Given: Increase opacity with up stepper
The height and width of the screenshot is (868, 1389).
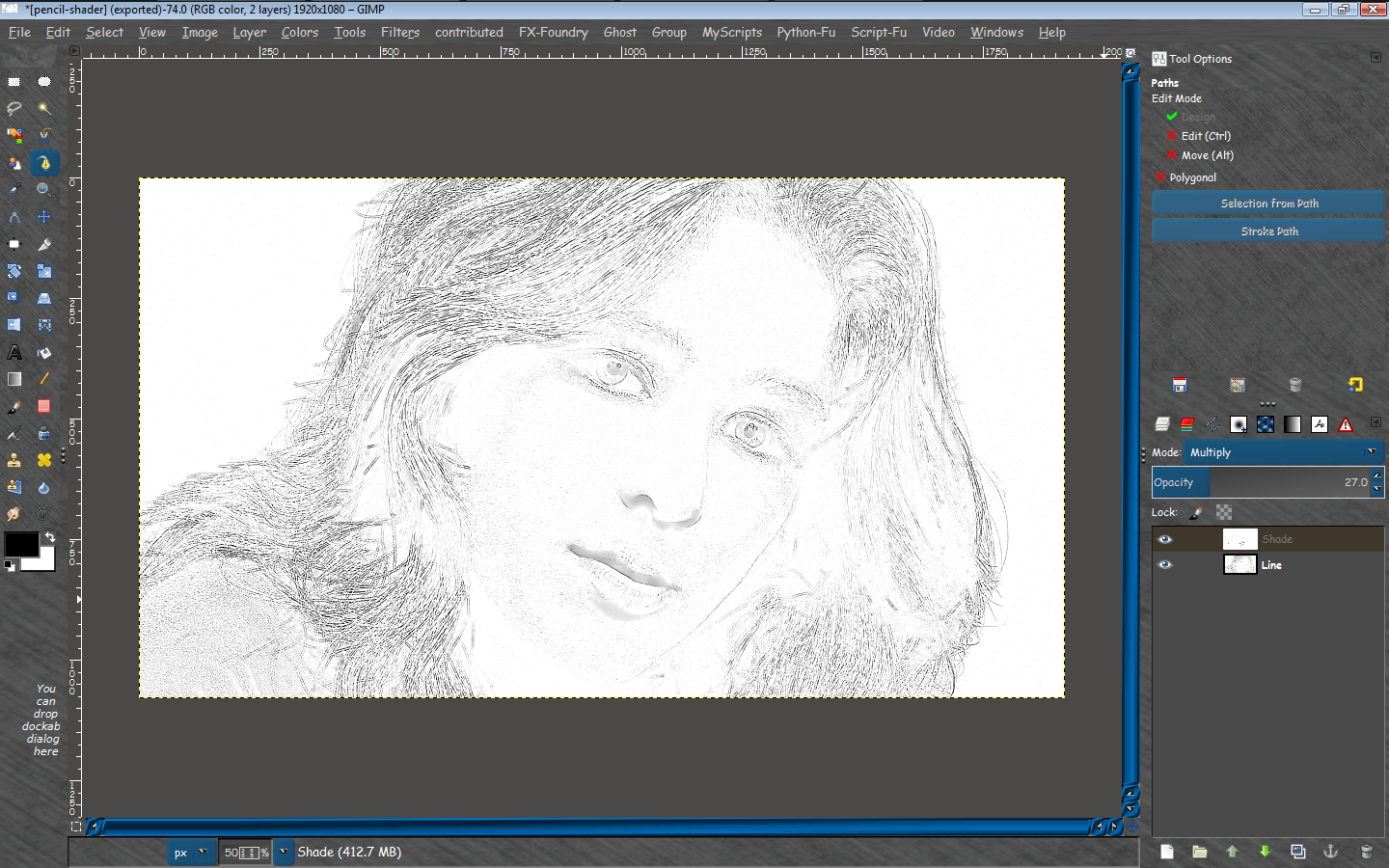Looking at the screenshot, I should tap(1377, 475).
